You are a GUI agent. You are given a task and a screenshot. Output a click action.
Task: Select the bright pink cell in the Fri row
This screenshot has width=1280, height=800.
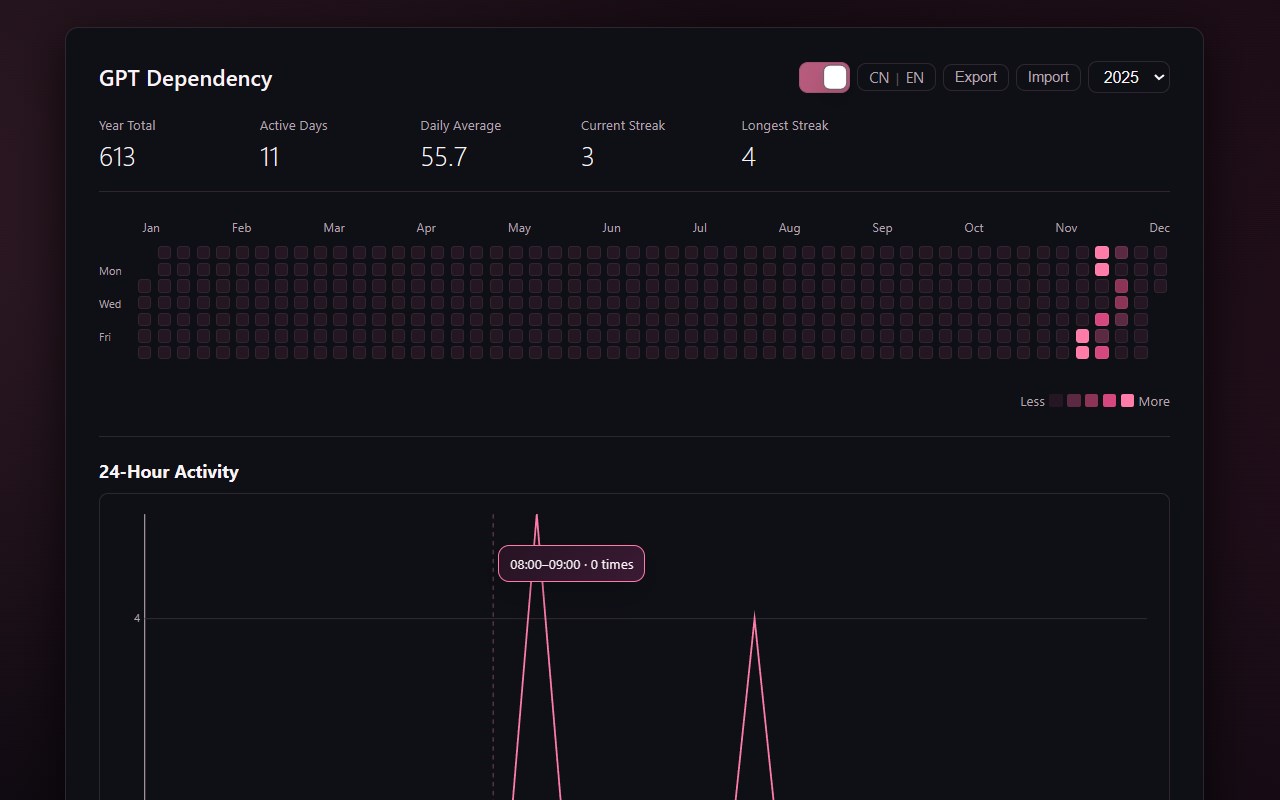tap(1082, 336)
